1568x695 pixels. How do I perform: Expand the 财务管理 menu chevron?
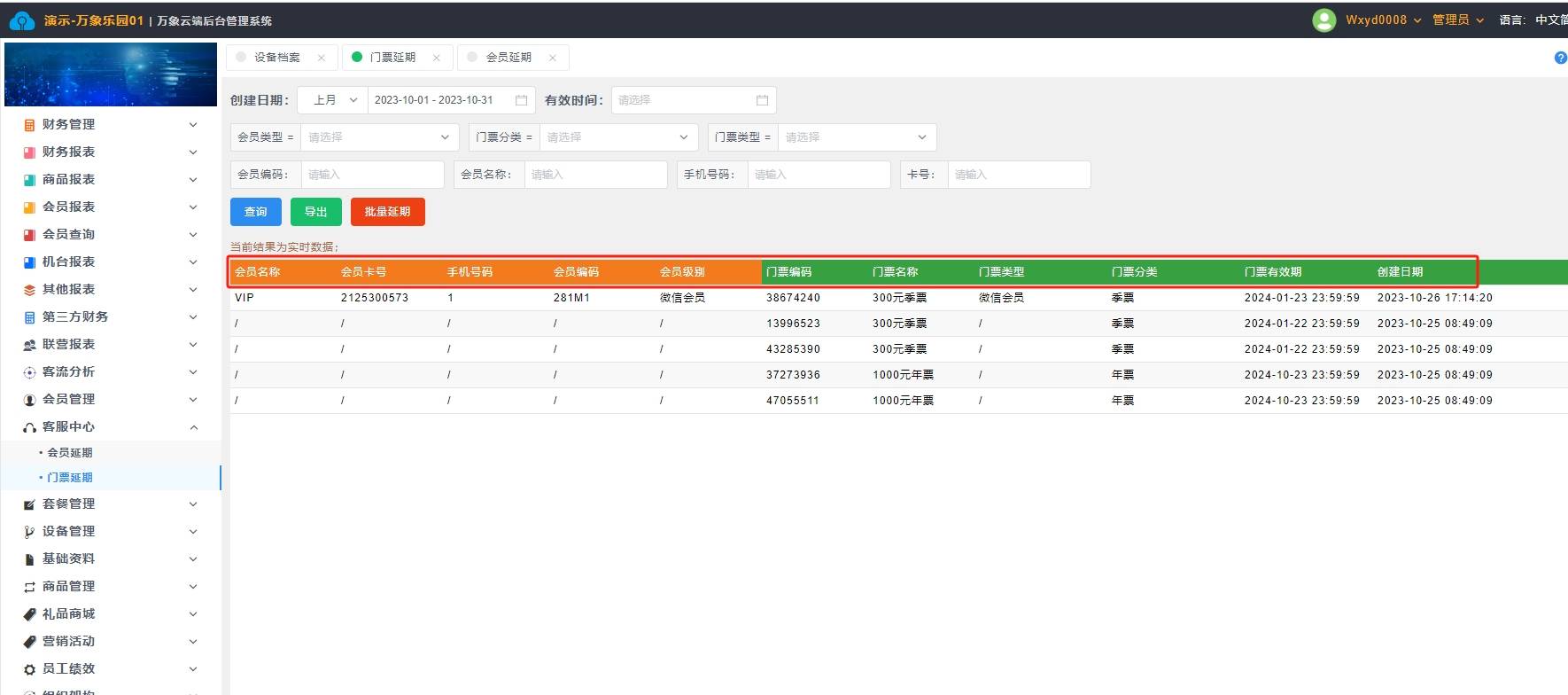(x=193, y=125)
